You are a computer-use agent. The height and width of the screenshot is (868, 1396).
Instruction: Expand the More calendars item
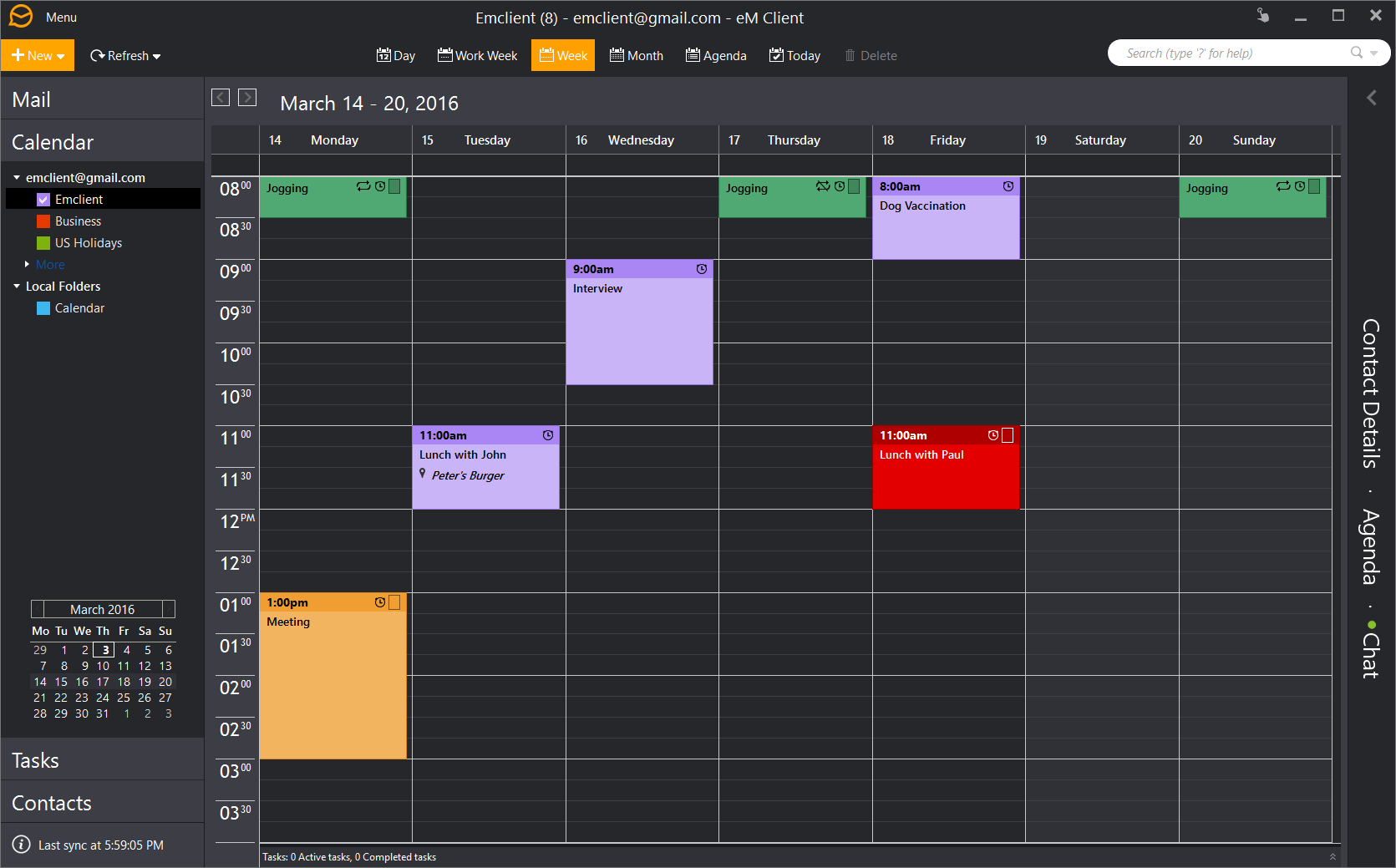click(x=27, y=265)
